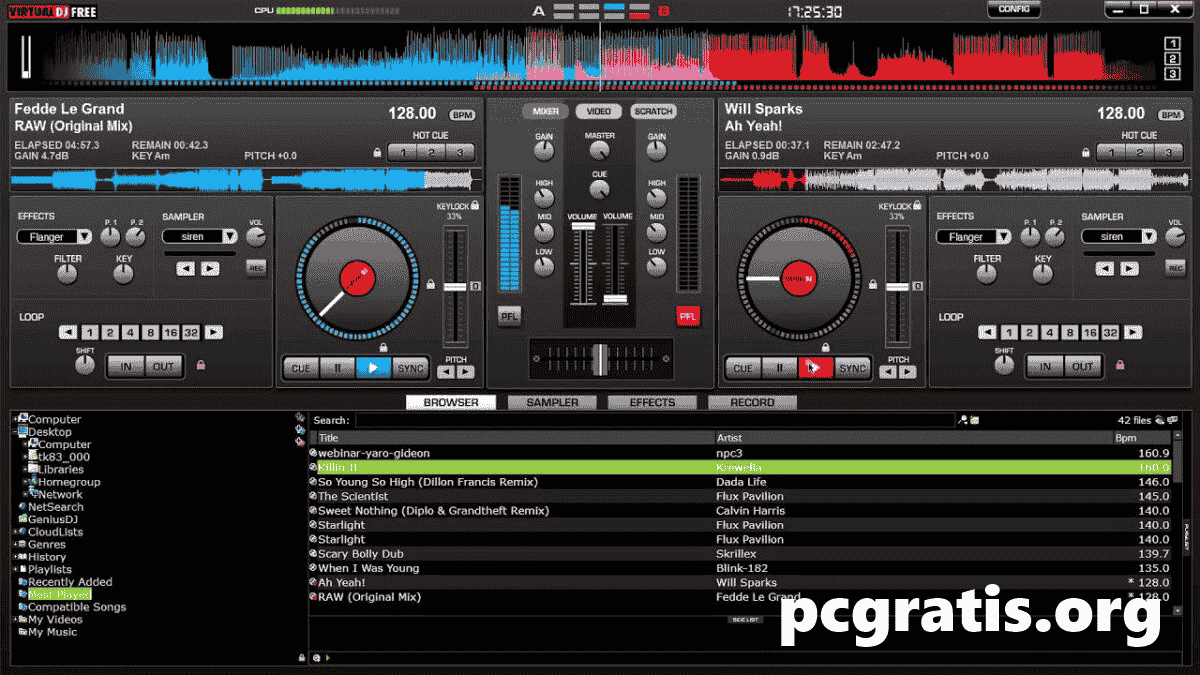Open the siren sampler dropdown on right deck

pos(1119,237)
